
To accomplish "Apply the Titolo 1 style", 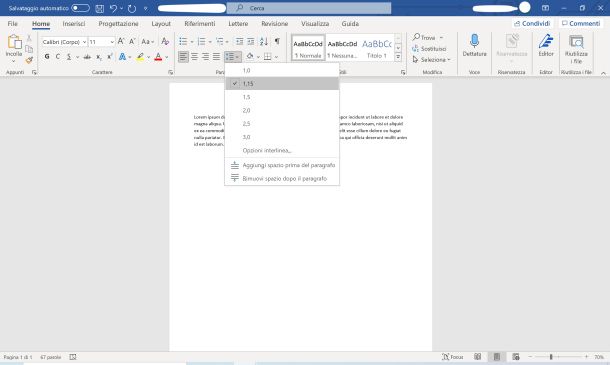I will pyautogui.click(x=377, y=48).
